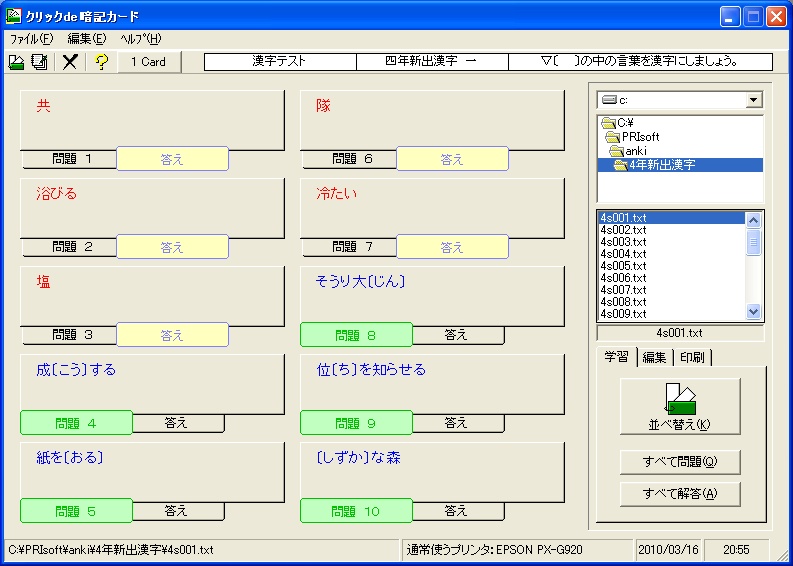
Task: Click green 問題 10 button
Action: coord(357,511)
